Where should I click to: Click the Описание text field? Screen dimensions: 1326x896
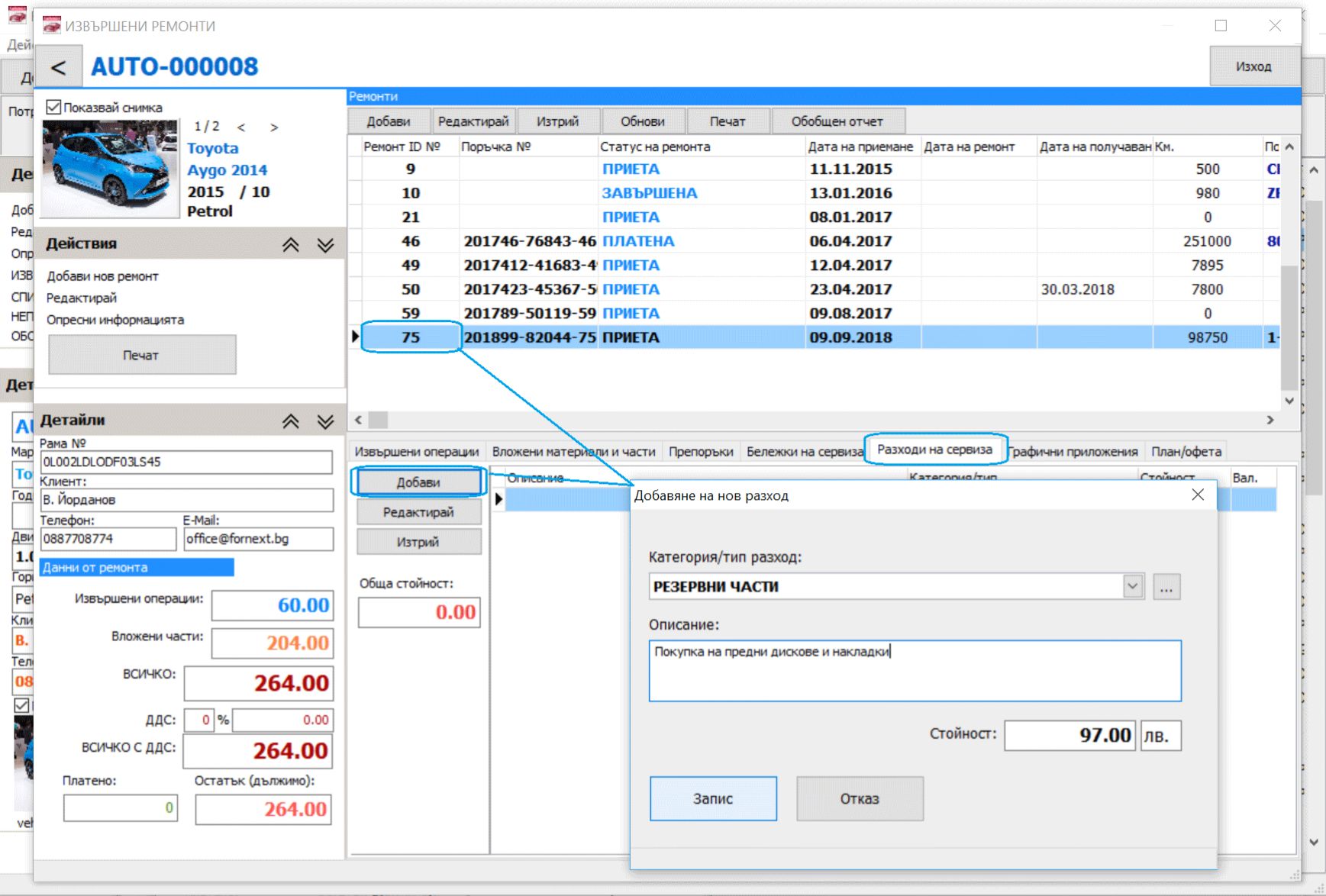tap(915, 671)
